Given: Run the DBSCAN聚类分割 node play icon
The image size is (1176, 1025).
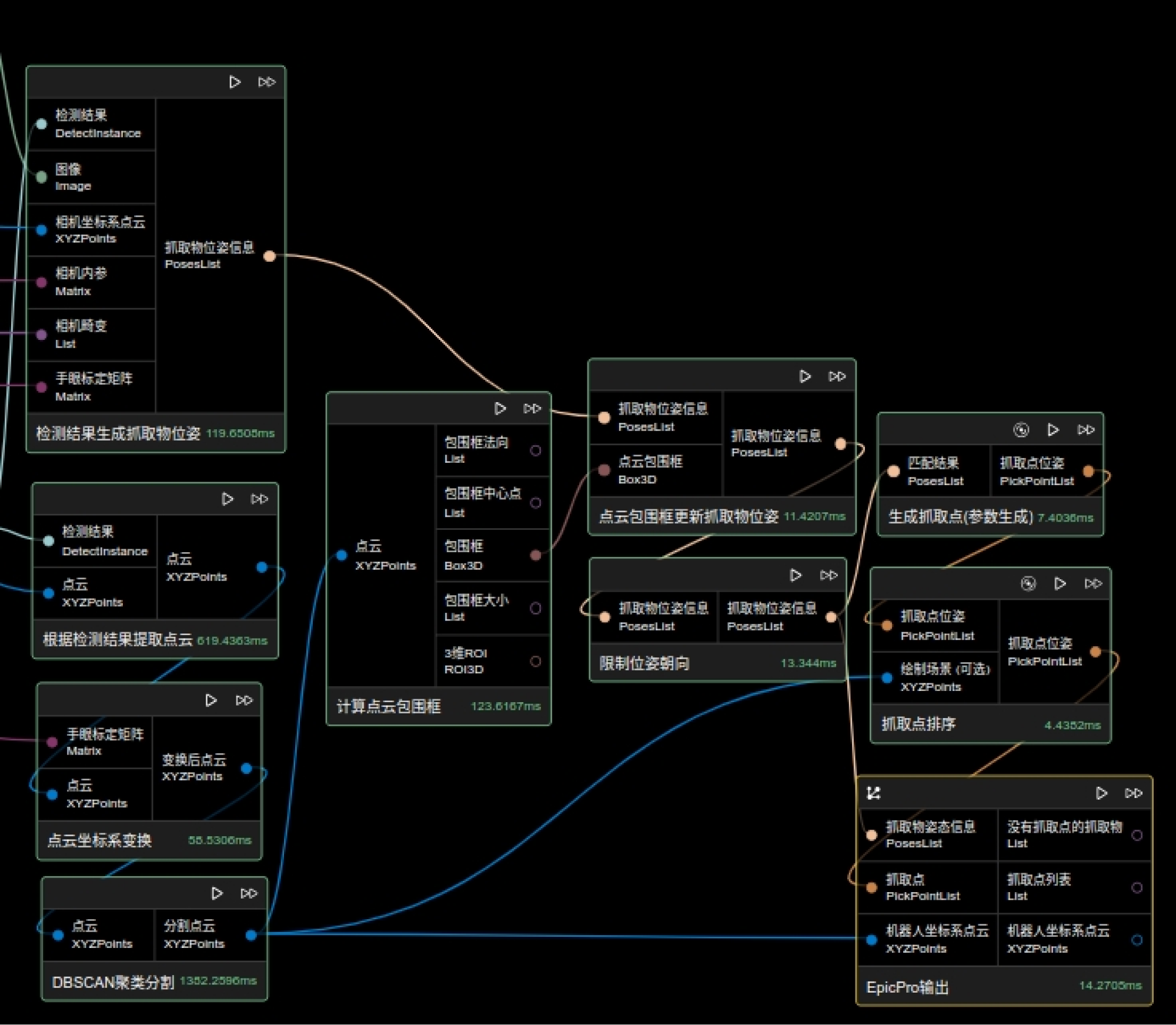Looking at the screenshot, I should (x=217, y=893).
